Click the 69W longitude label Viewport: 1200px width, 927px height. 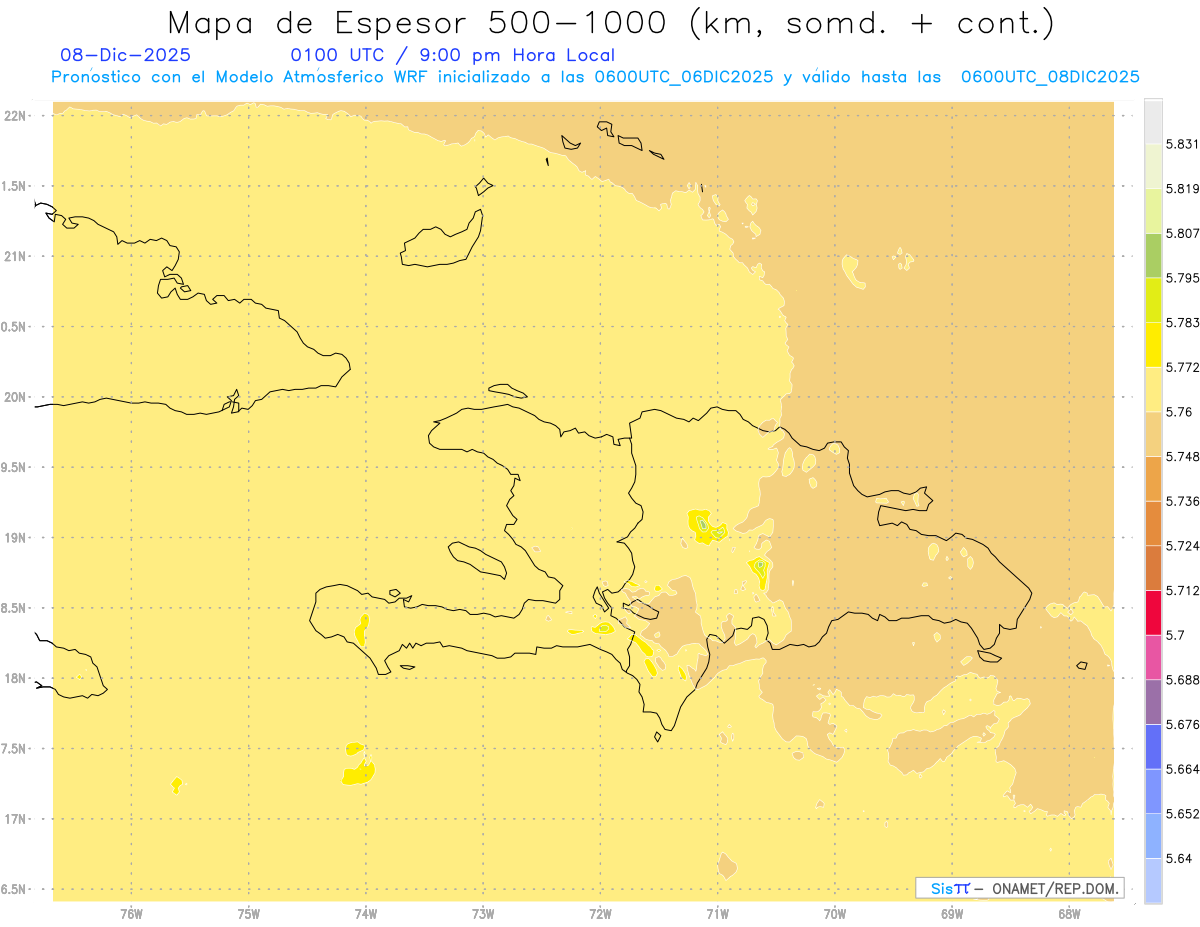click(952, 913)
